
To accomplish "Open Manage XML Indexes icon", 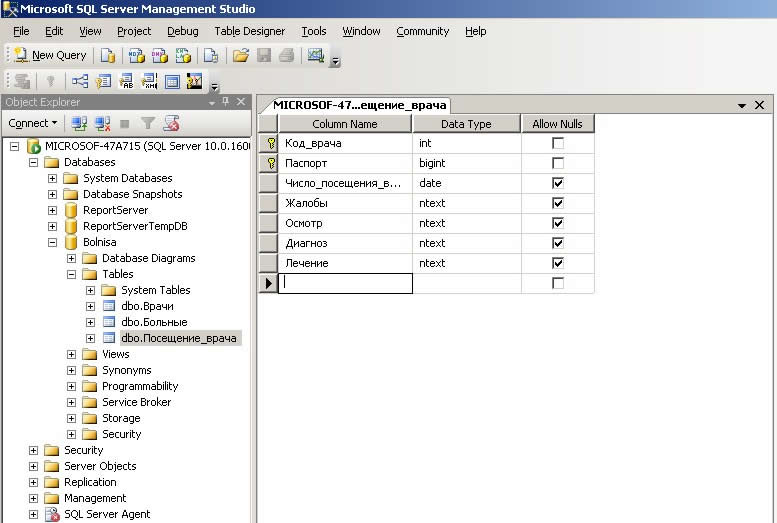I will click(x=149, y=81).
